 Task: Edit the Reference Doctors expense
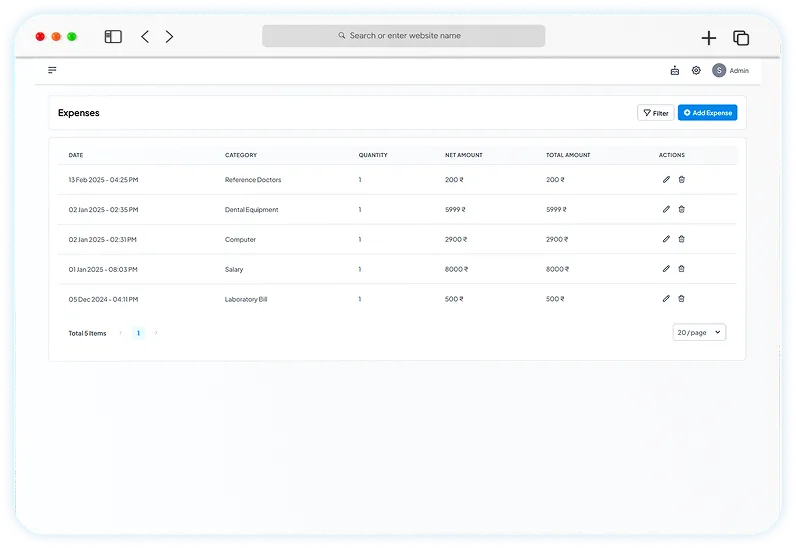coord(666,179)
